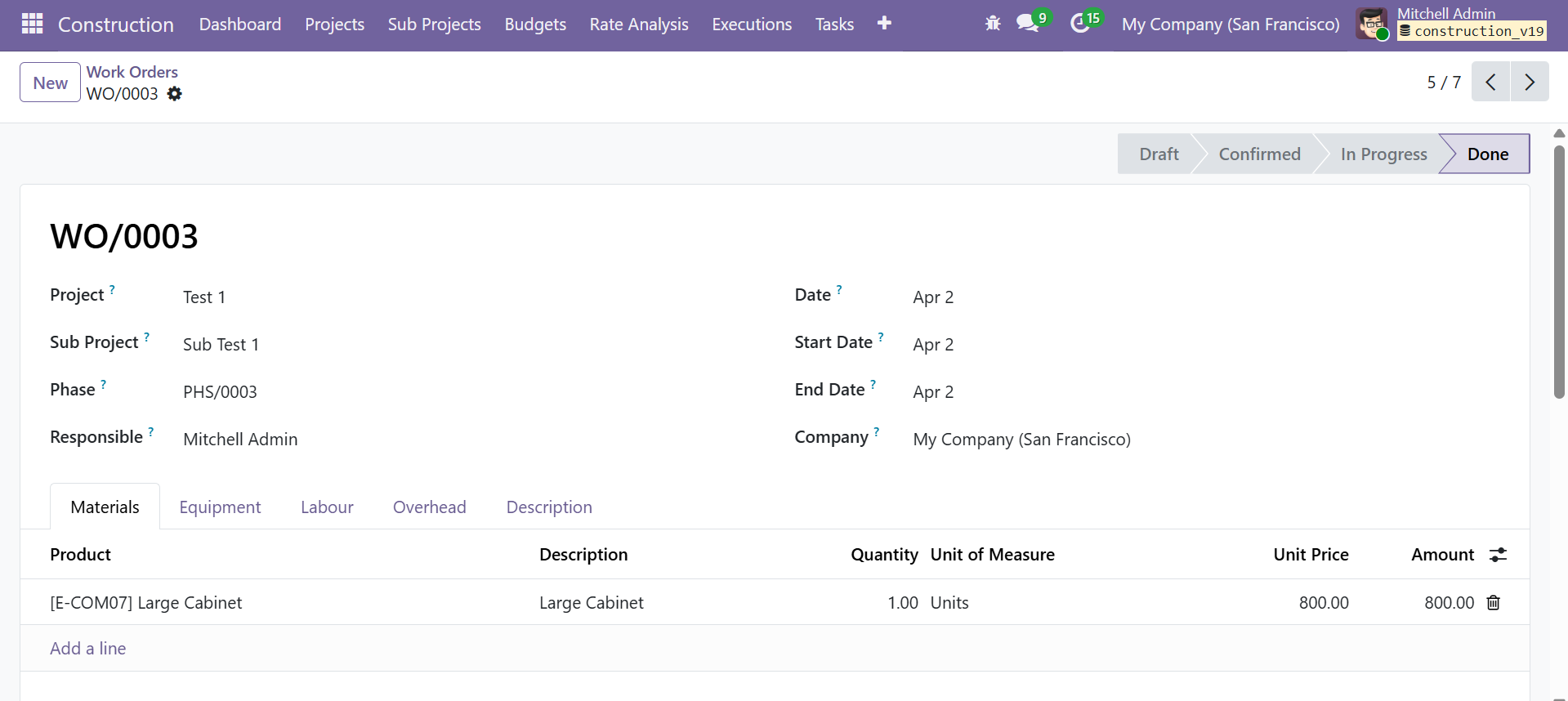The height and width of the screenshot is (701, 1568).
Task: Go to previous record arrow
Action: [x=1490, y=82]
